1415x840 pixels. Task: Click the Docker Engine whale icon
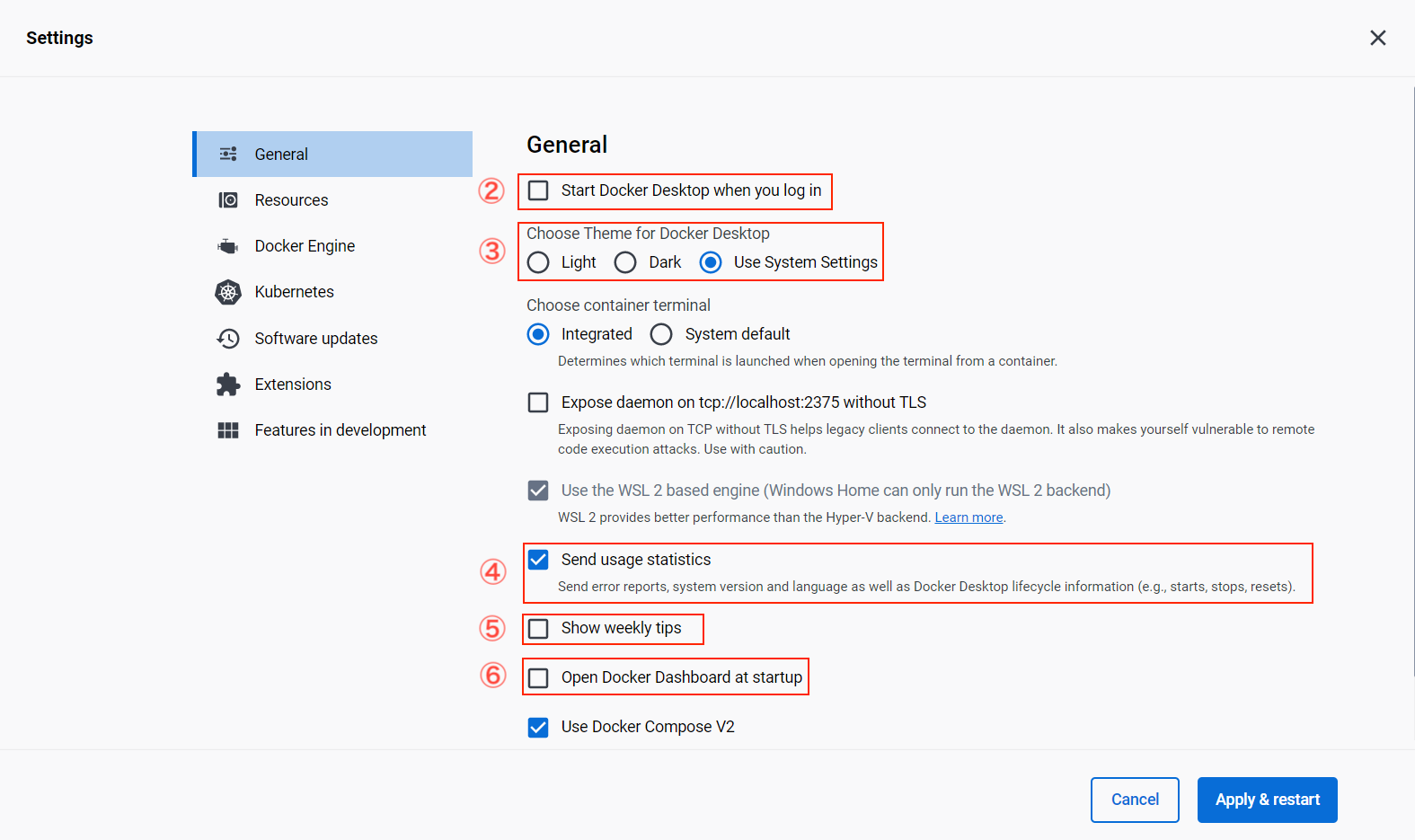(x=228, y=246)
